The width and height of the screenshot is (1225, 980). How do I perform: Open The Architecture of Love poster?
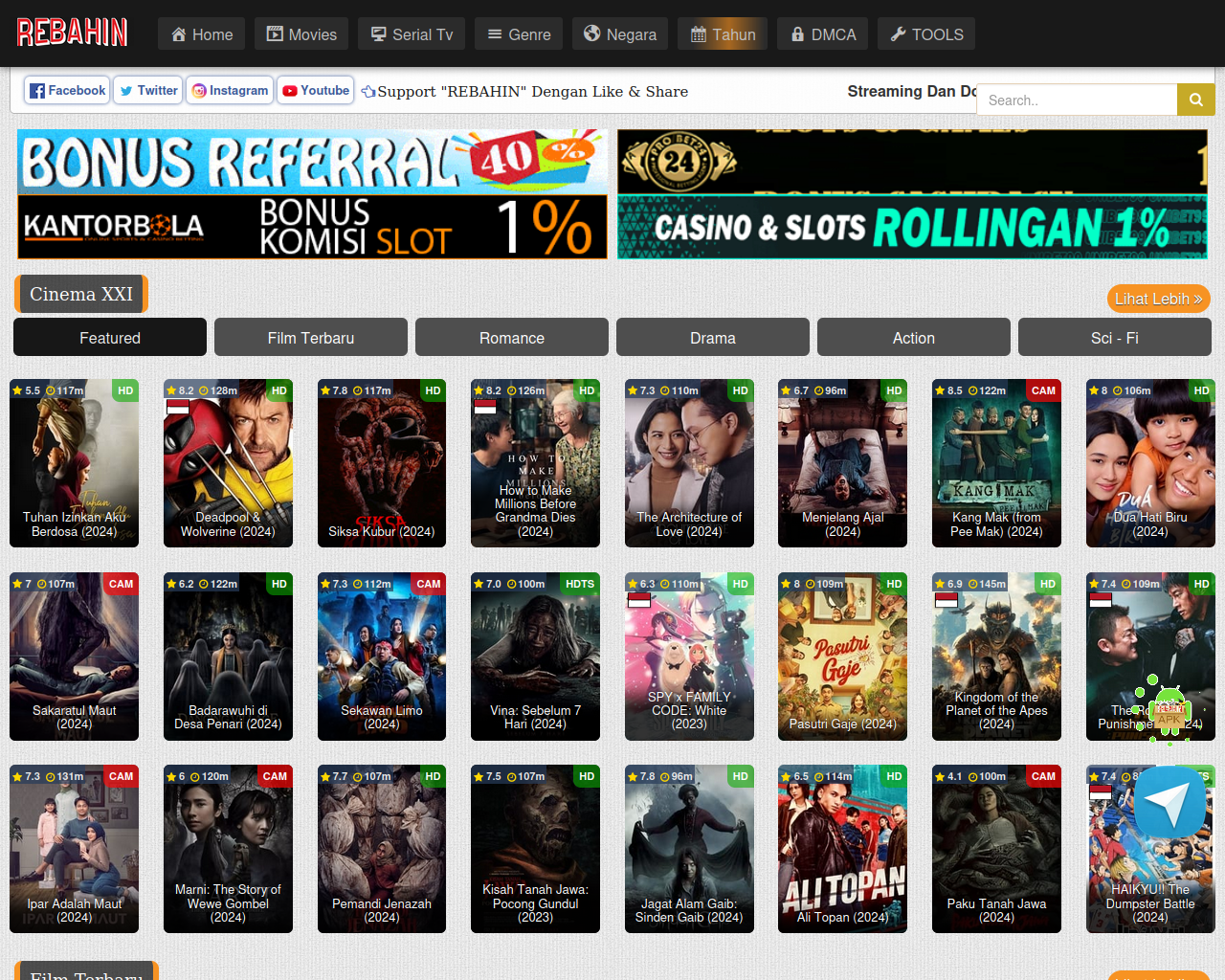click(x=689, y=463)
